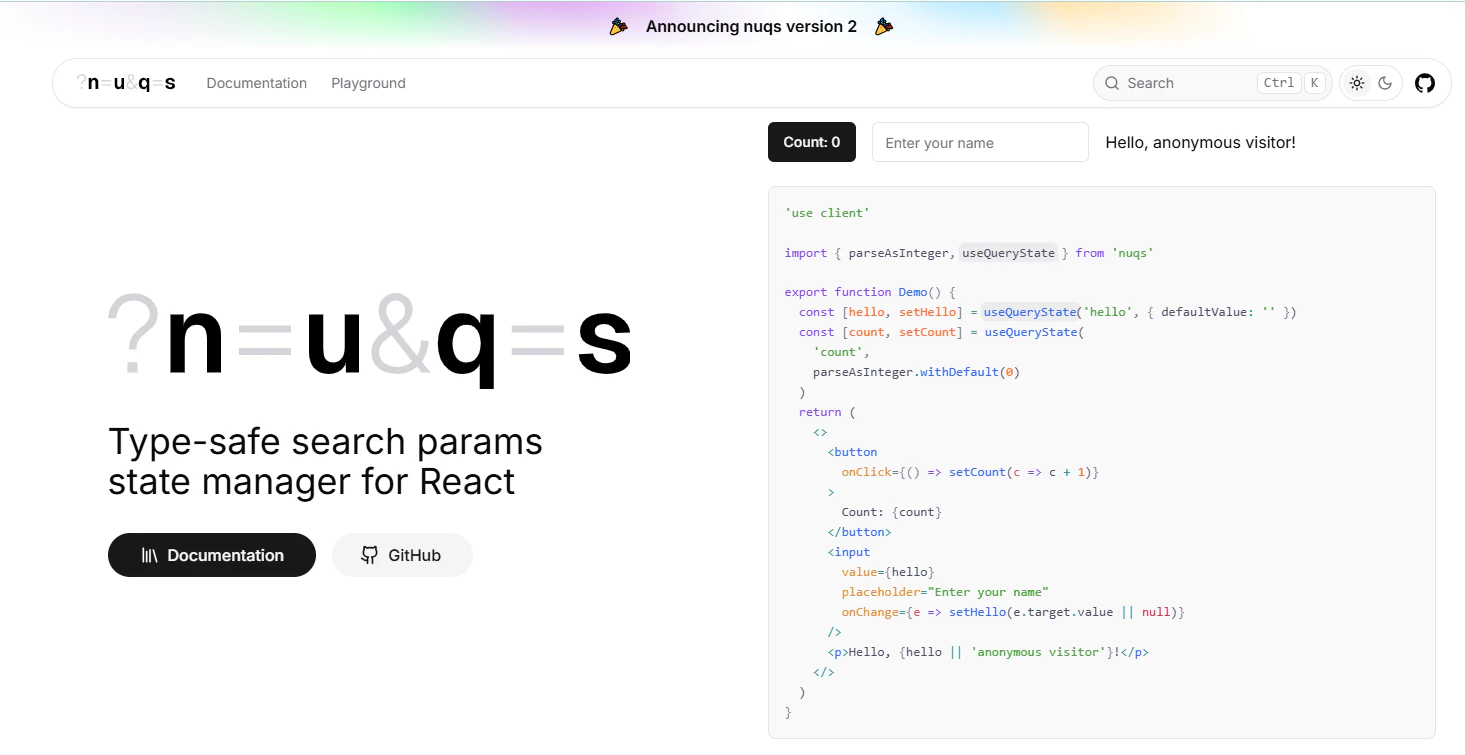Click 'export function Demo() {' code line
Screen dimensions: 1465x755
point(870,292)
